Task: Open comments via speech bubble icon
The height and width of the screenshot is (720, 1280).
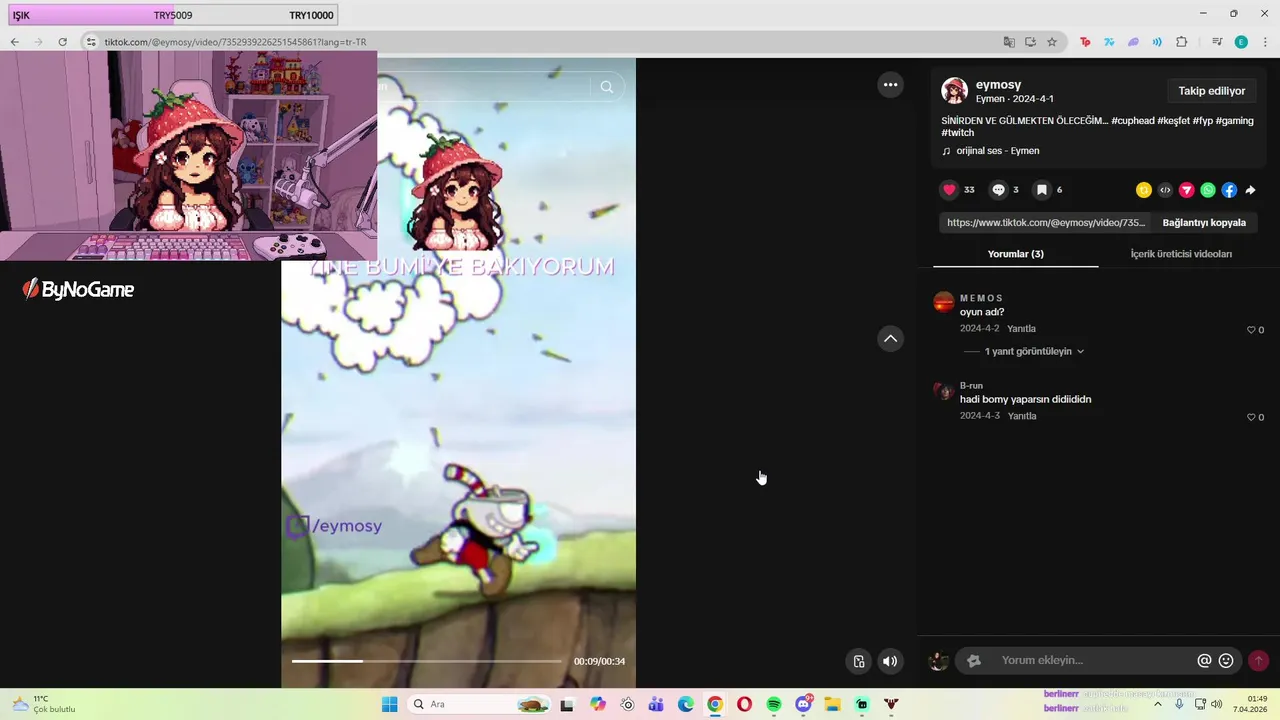Action: click(998, 190)
